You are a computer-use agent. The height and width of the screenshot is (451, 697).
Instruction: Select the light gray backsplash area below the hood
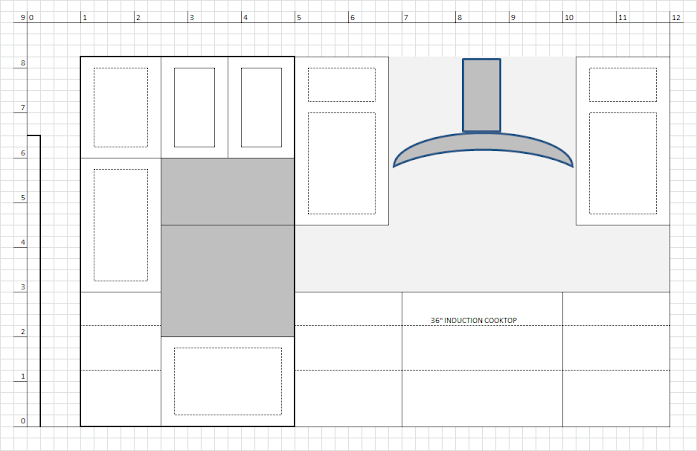pyautogui.click(x=482, y=259)
